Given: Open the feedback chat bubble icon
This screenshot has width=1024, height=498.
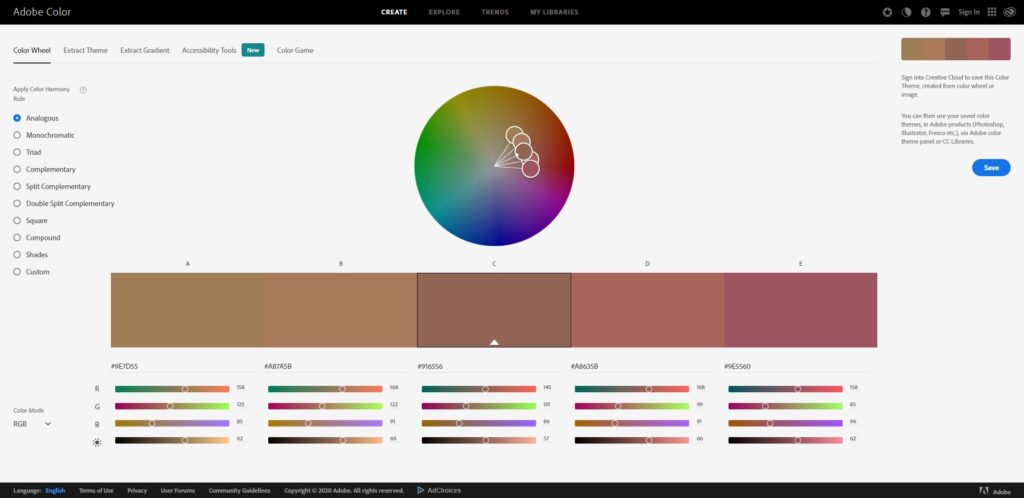Looking at the screenshot, I should tap(945, 12).
